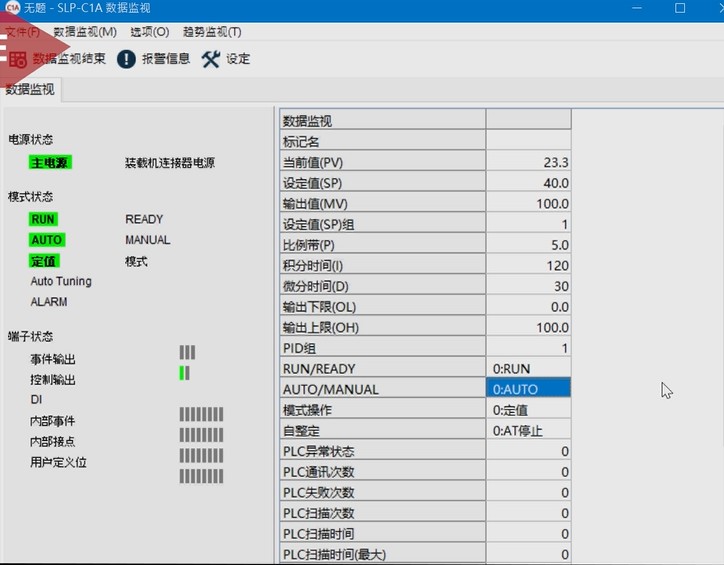Click the 报警信息 toolbar button label
This screenshot has width=724, height=565.
pyautogui.click(x=166, y=59)
